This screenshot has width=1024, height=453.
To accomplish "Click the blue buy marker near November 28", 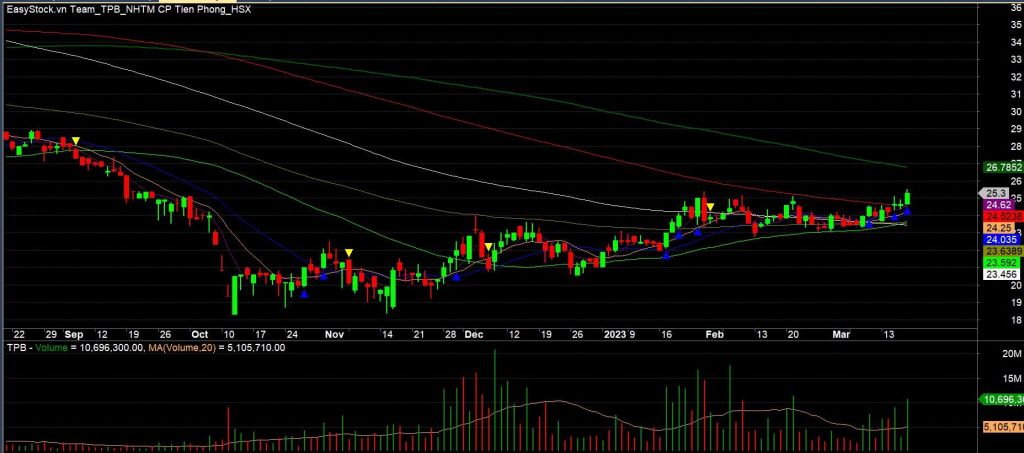I will pyautogui.click(x=456, y=277).
